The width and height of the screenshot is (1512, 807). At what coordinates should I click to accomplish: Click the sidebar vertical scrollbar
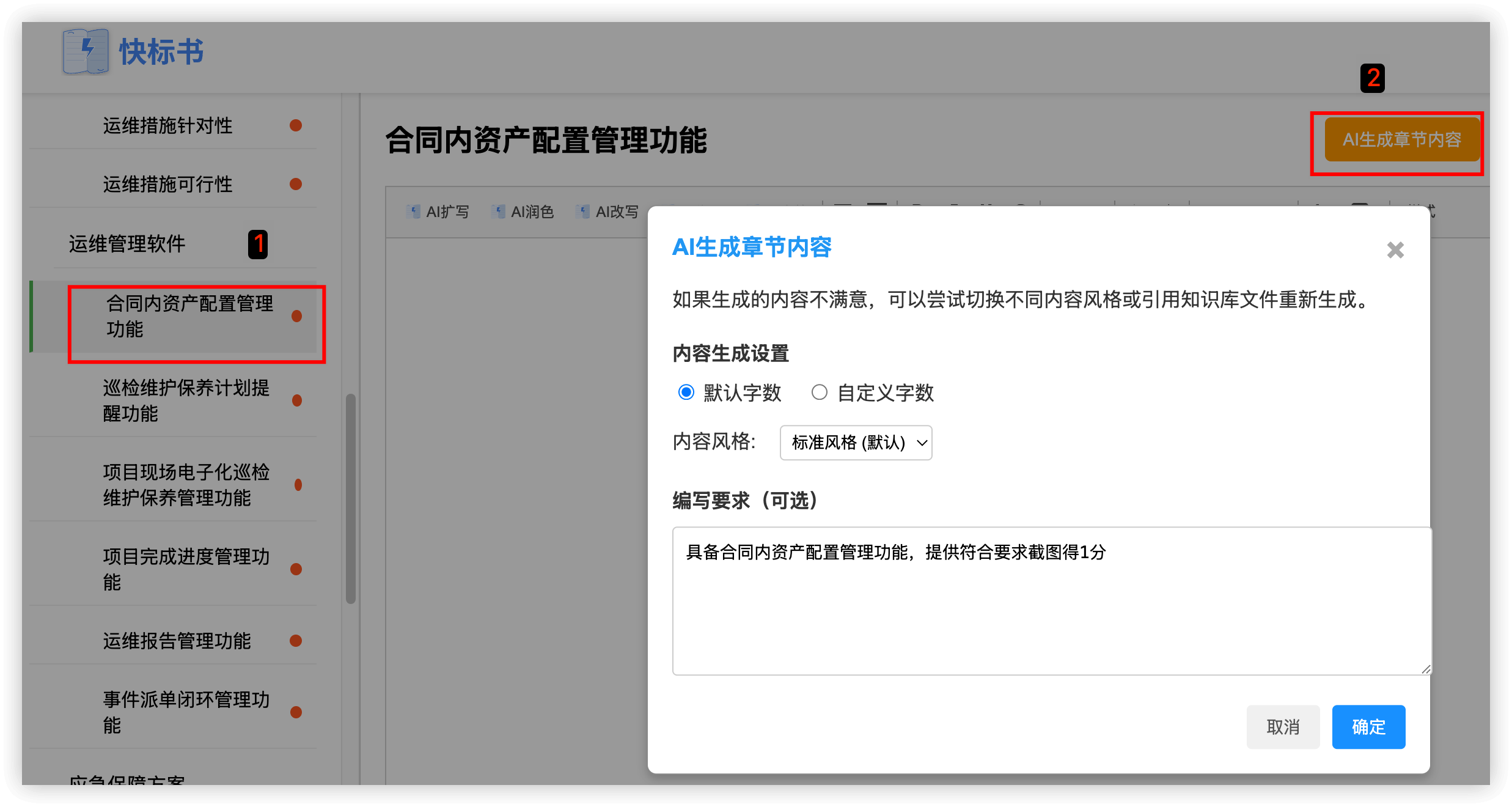click(351, 498)
